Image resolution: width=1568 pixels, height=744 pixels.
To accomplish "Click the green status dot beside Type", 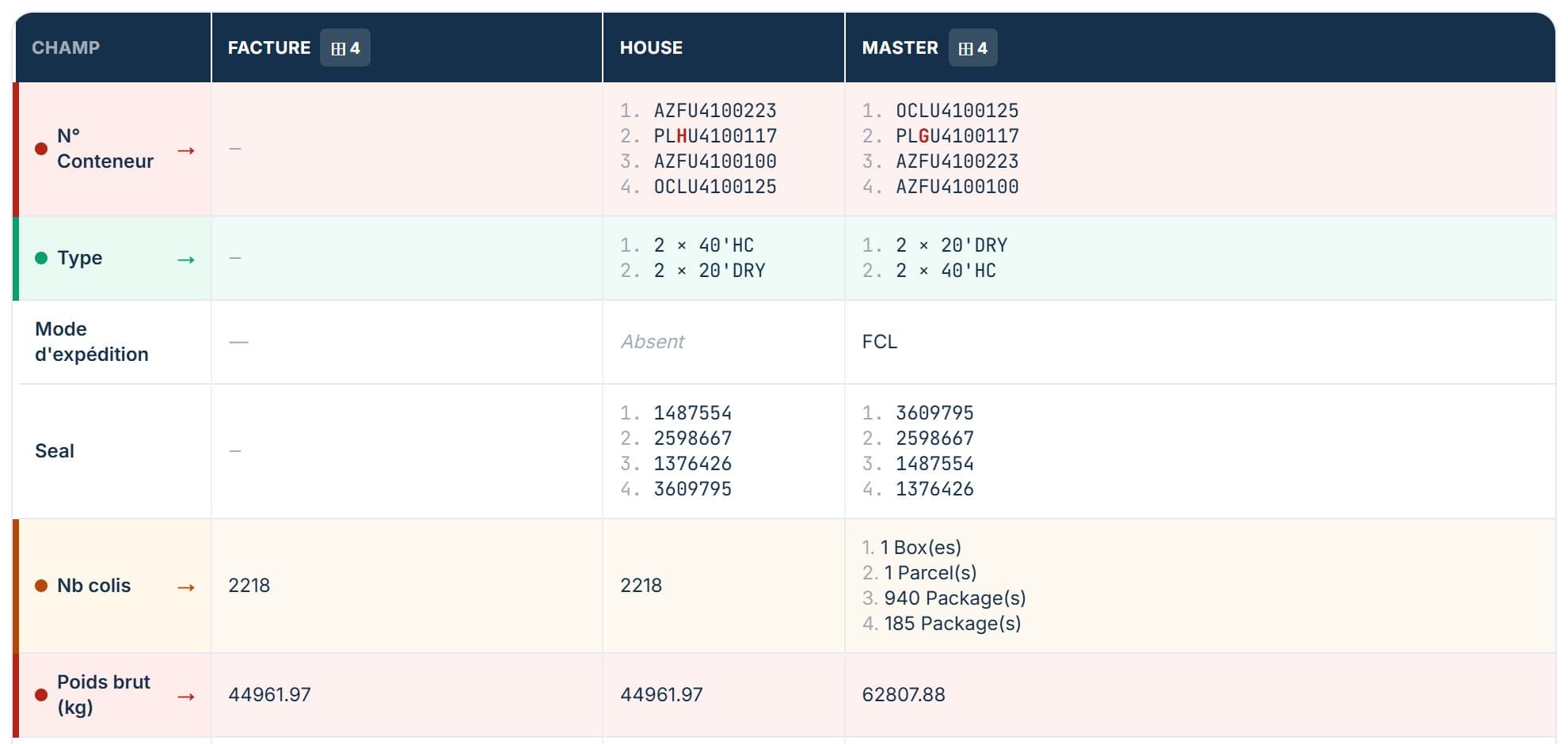I will click(41, 258).
